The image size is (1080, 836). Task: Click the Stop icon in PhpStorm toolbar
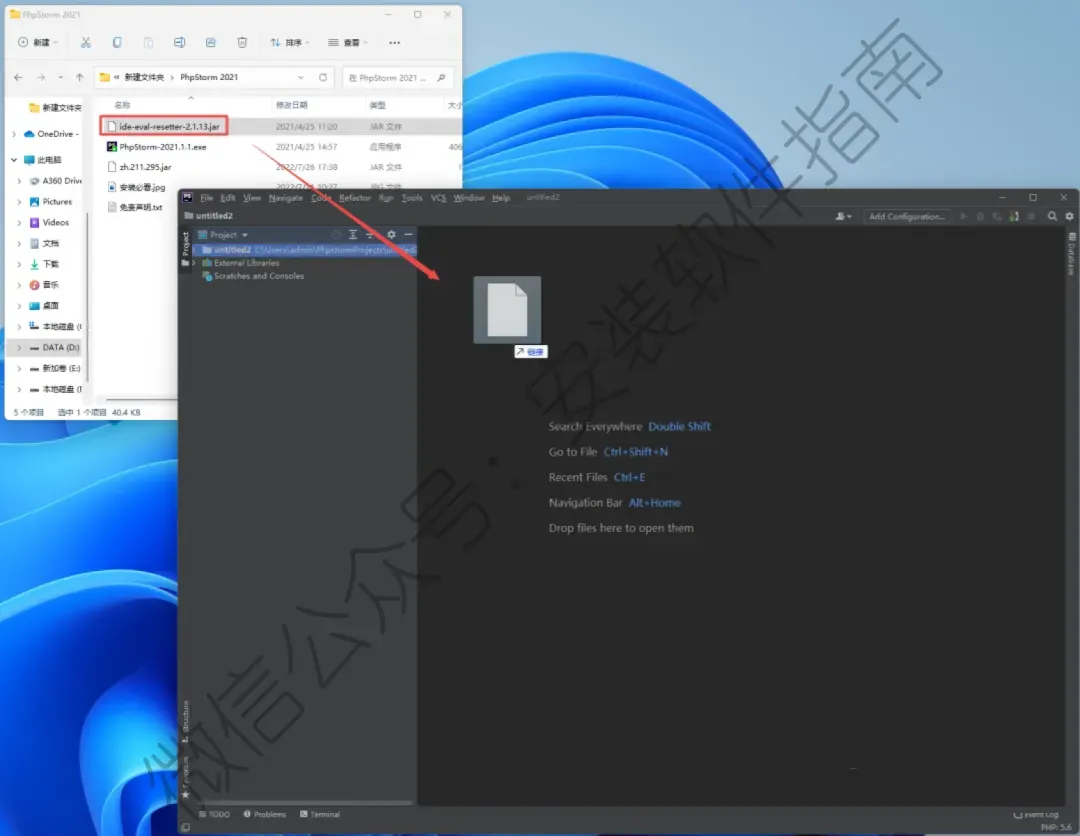[x=1030, y=216]
